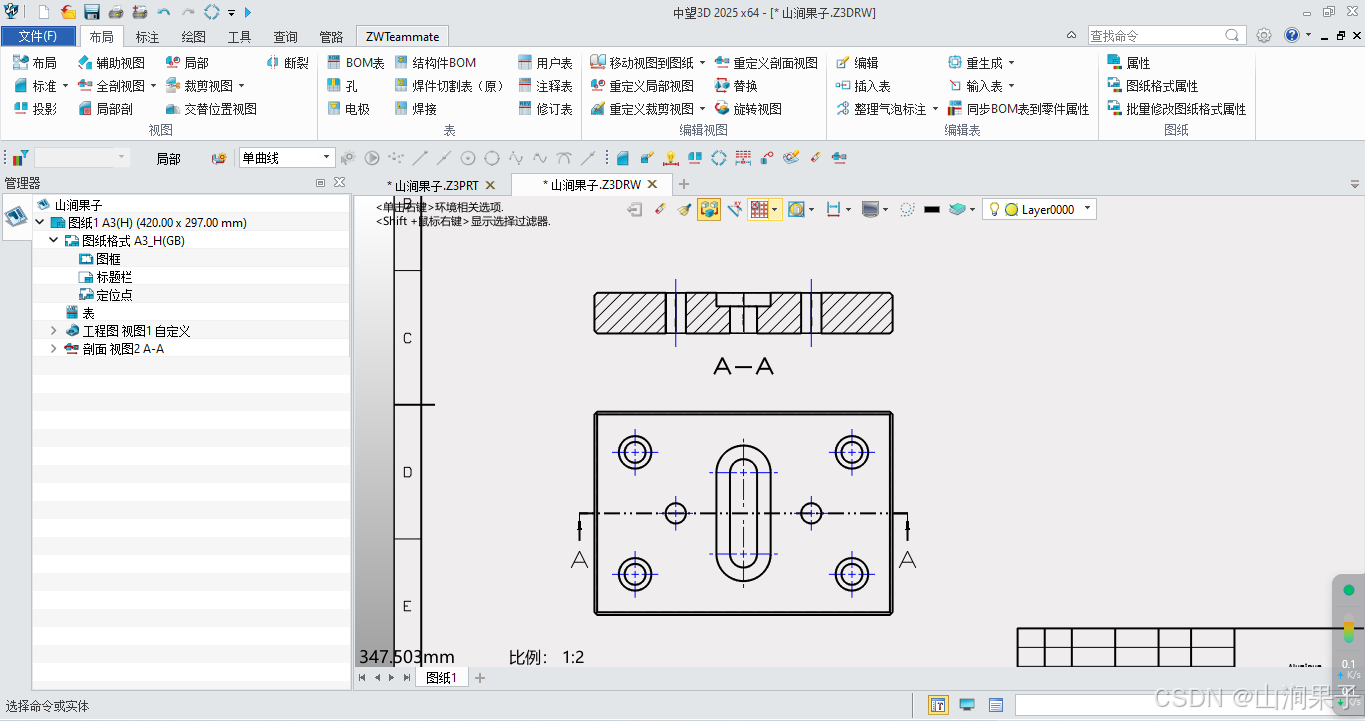Select the 交替位置视图 tool
The width and height of the screenshot is (1365, 721).
(x=211, y=109)
